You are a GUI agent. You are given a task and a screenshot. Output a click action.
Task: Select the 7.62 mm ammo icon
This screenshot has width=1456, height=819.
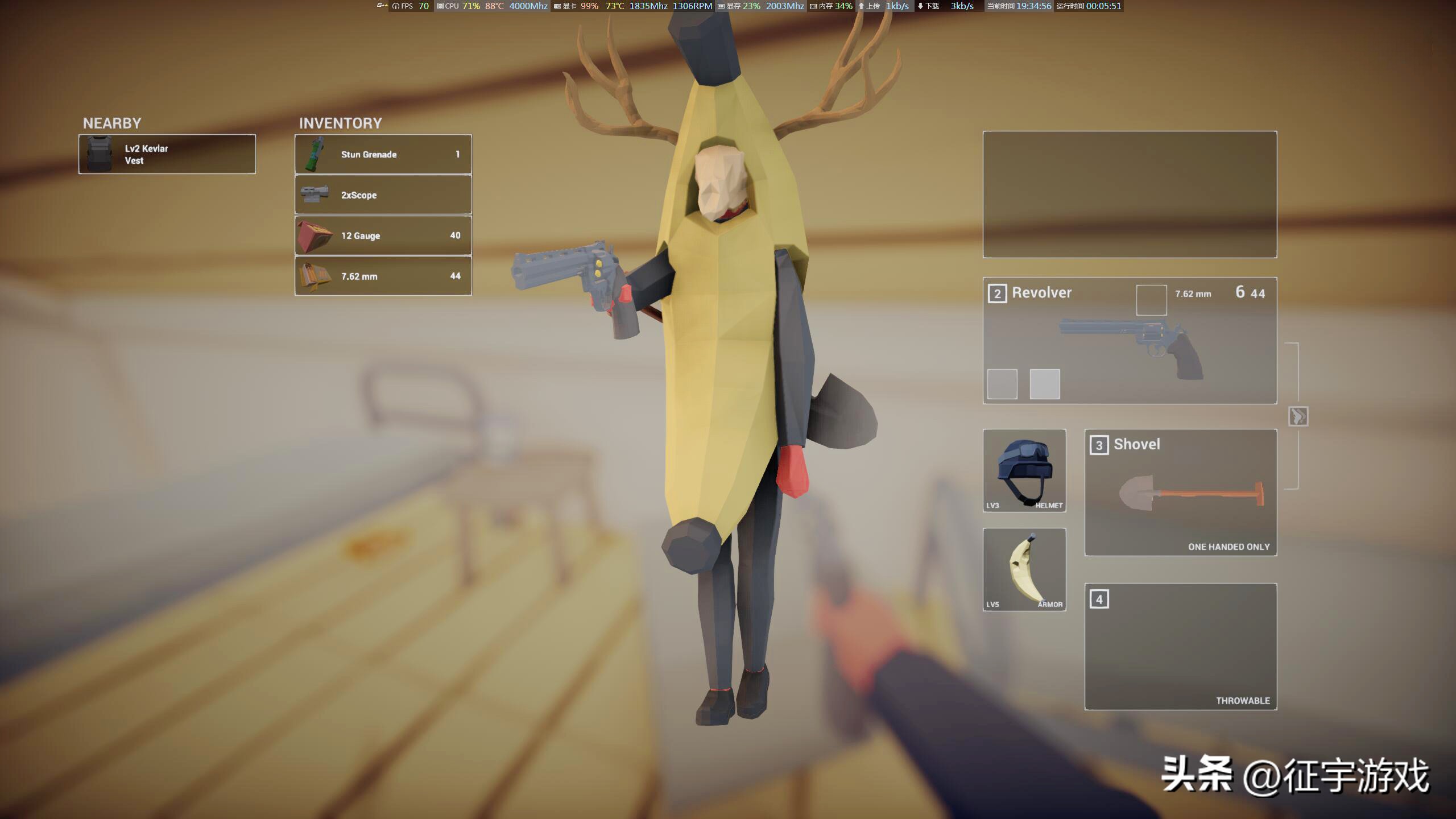click(315, 276)
